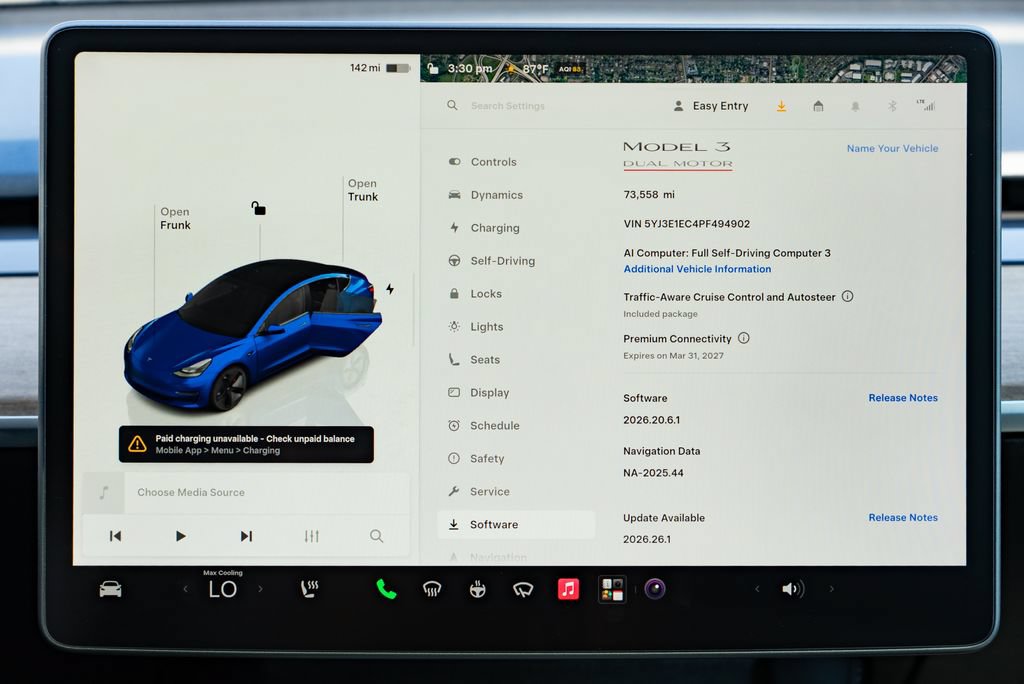Viewport: 1024px width, 684px height.
Task: Tap the 87°F outside temperature
Action: pos(535,69)
